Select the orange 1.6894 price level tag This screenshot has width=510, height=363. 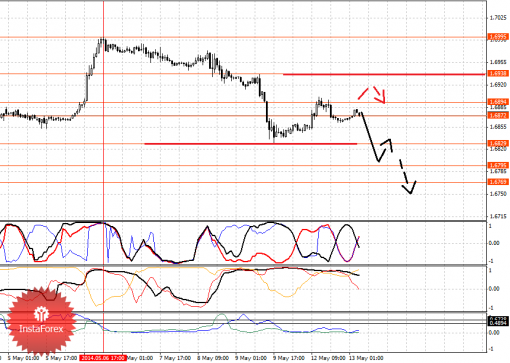click(498, 102)
